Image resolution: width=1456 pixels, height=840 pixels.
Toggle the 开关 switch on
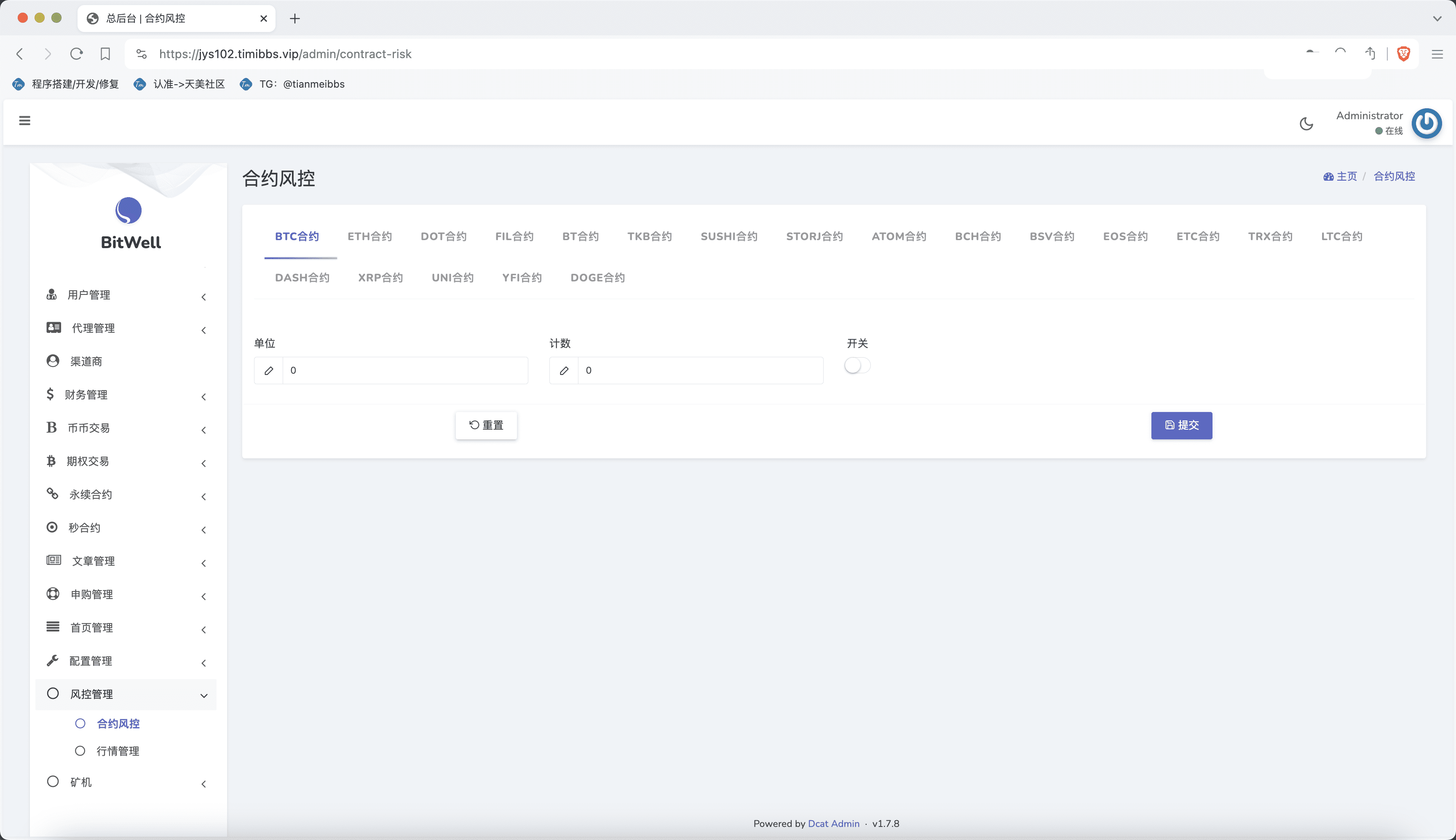coord(856,365)
